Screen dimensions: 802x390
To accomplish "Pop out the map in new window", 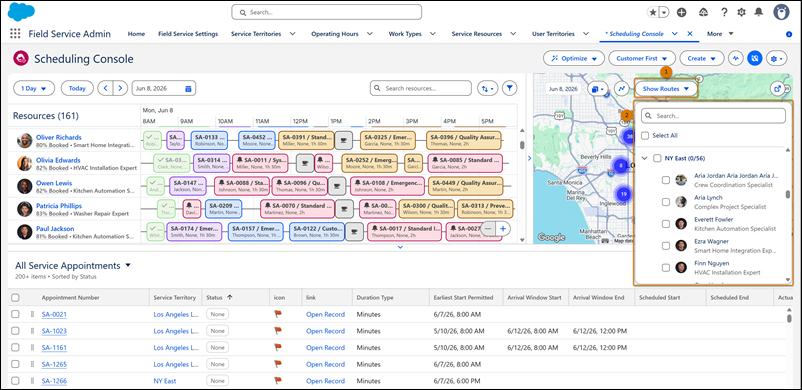I will 777,89.
